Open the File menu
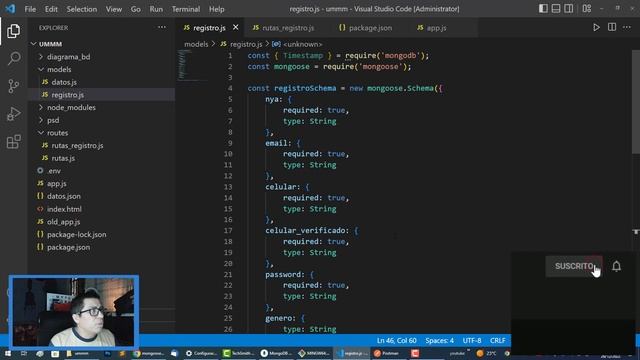 [x=30, y=9]
